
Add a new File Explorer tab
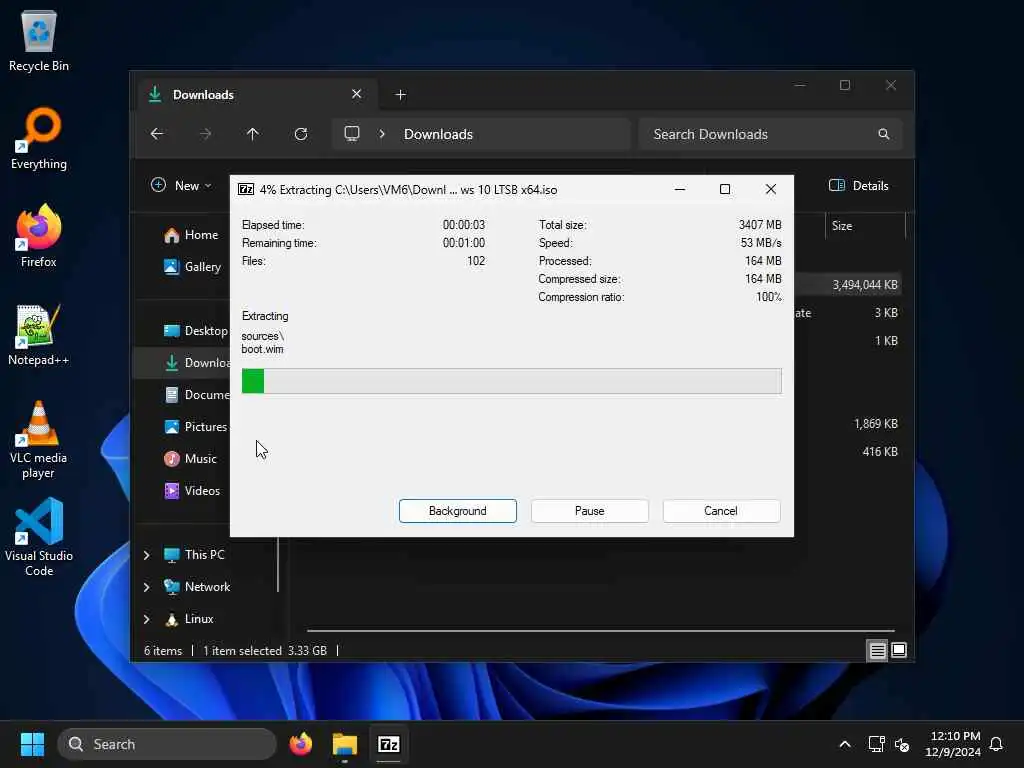(401, 95)
